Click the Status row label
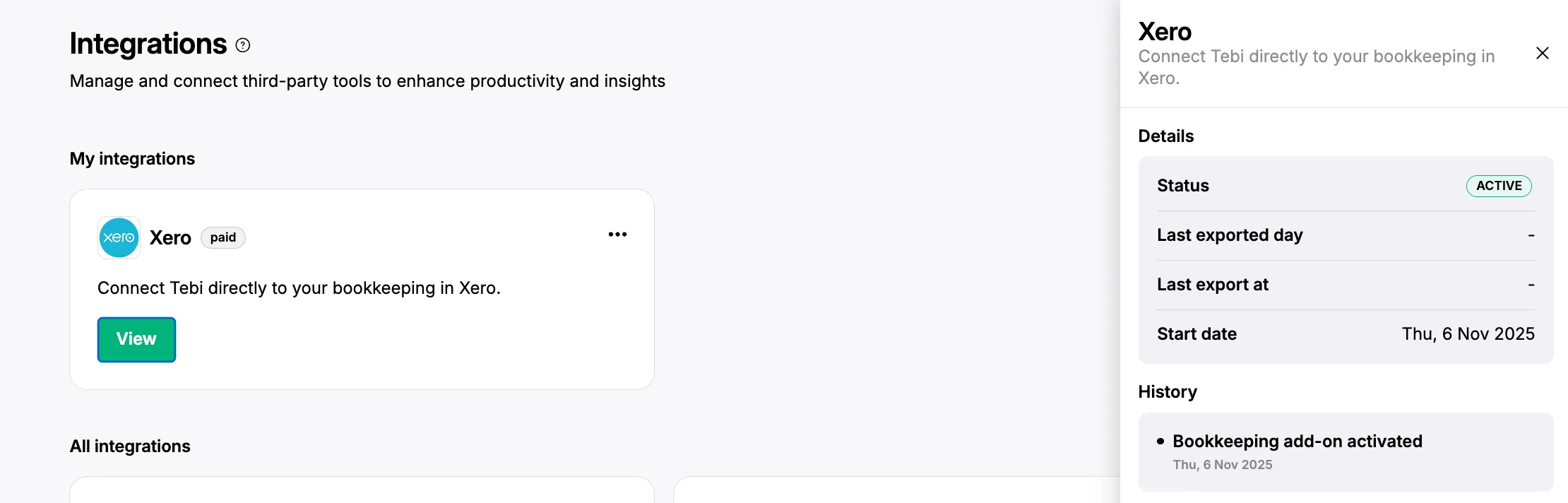 (1183, 186)
